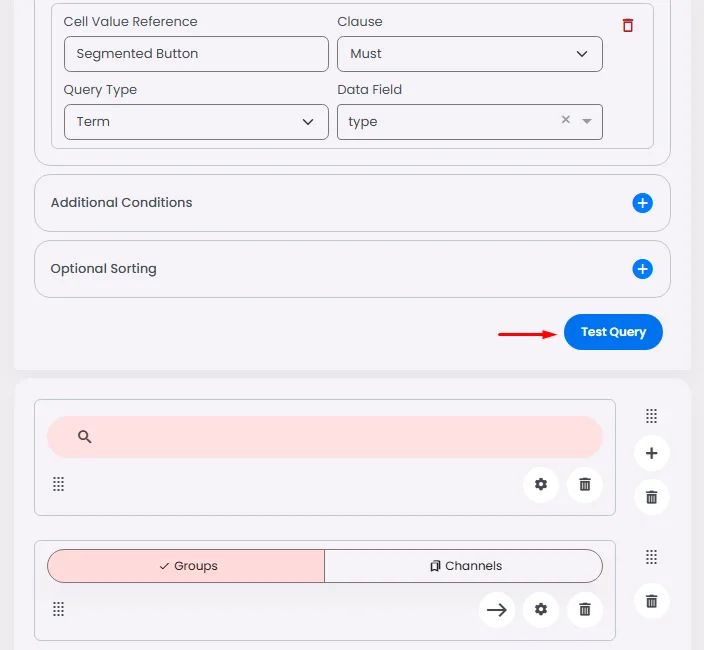The image size is (704, 650).
Task: Click the Test Query button
Action: [613, 332]
